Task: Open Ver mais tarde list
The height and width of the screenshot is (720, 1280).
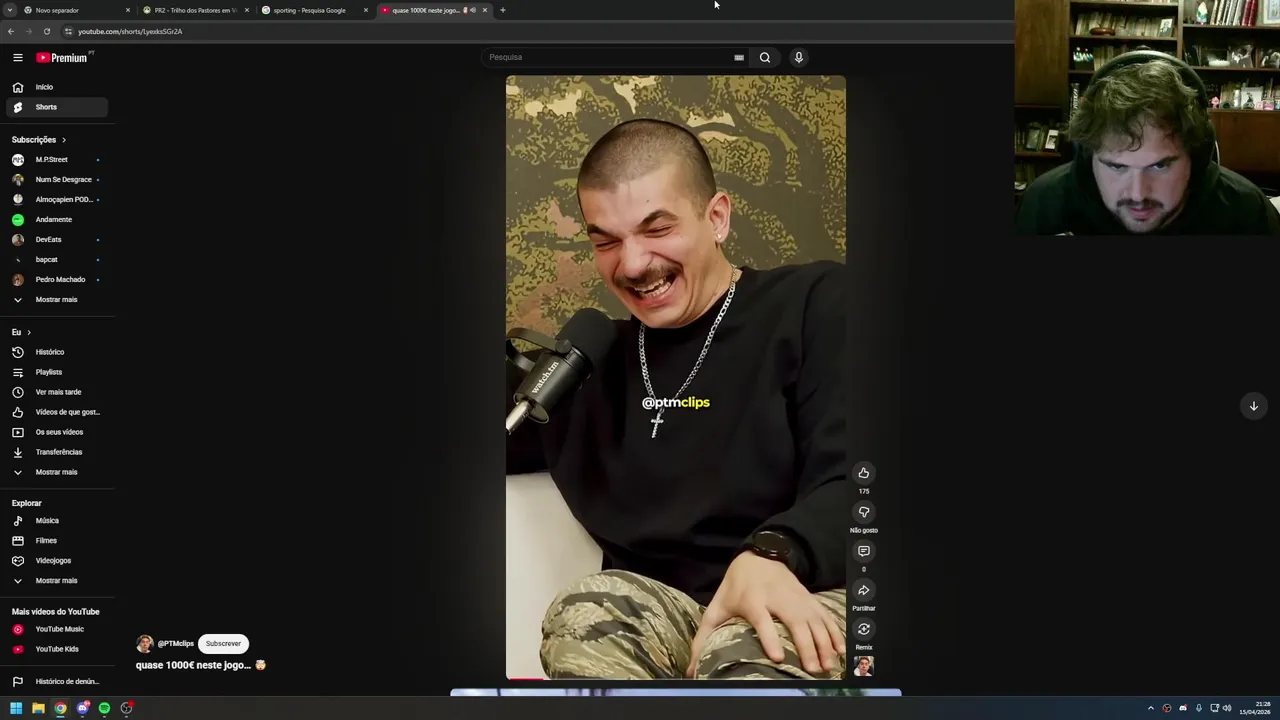Action: [x=56, y=392]
